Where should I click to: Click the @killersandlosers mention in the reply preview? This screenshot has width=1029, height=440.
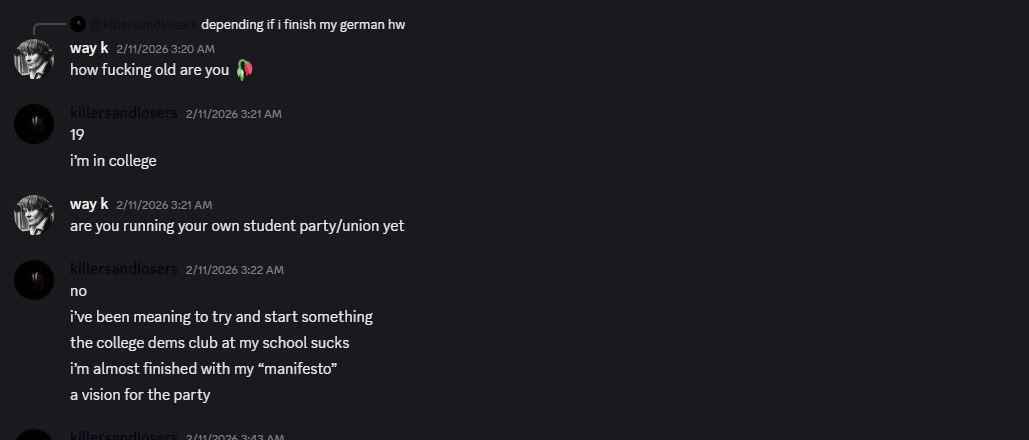(143, 24)
